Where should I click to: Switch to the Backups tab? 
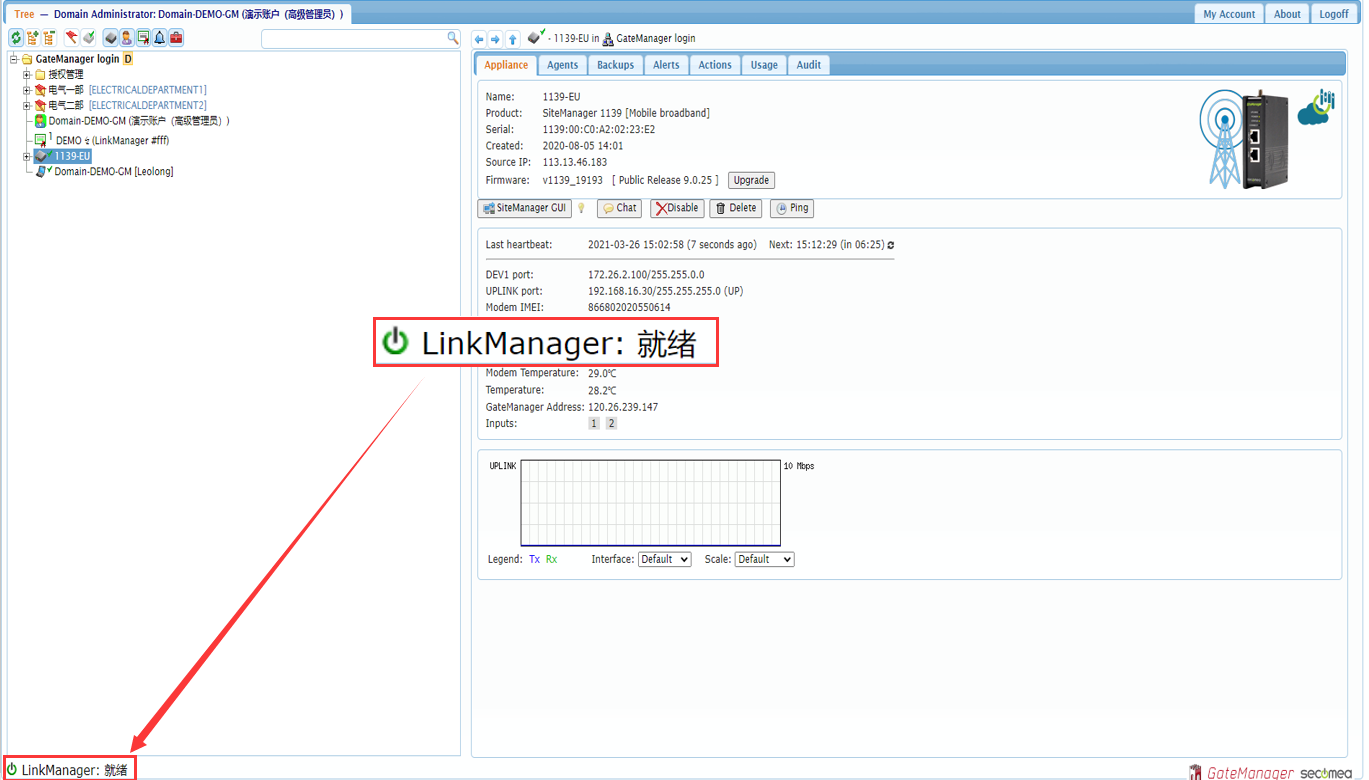click(x=615, y=65)
